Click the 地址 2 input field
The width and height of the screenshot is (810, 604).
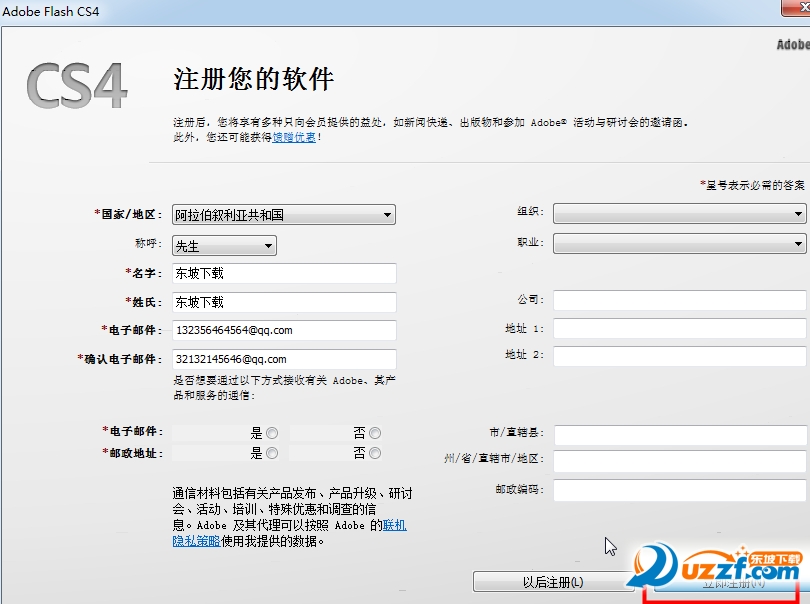pos(680,357)
